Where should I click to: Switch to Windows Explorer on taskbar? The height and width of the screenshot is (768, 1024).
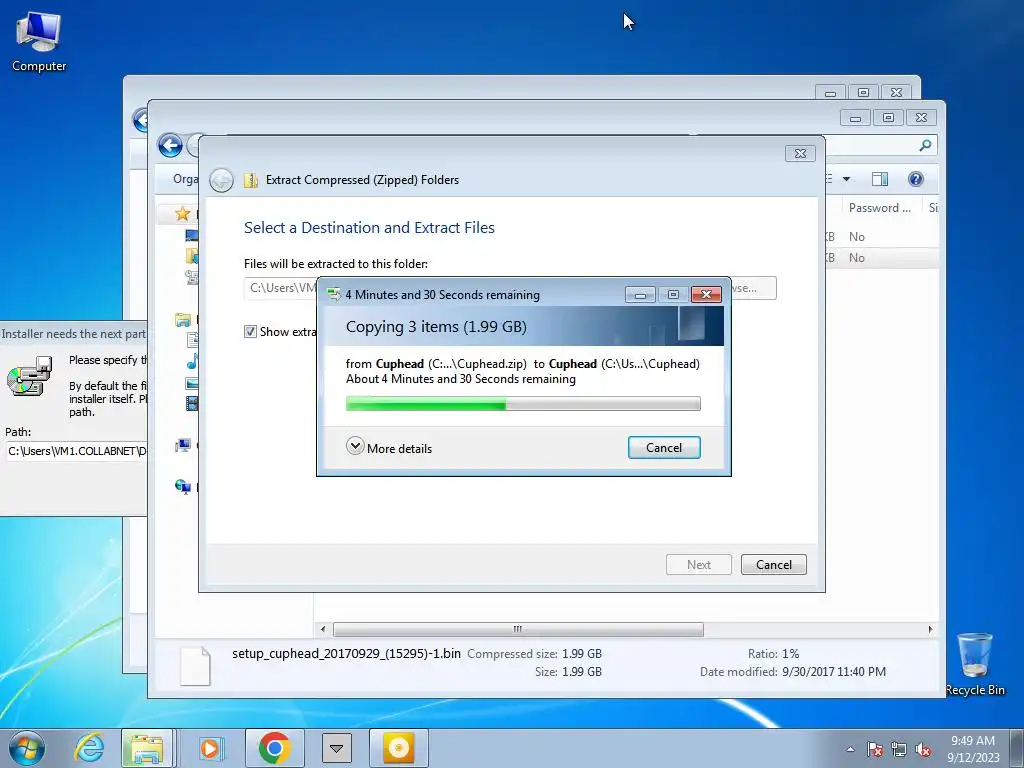pos(147,748)
